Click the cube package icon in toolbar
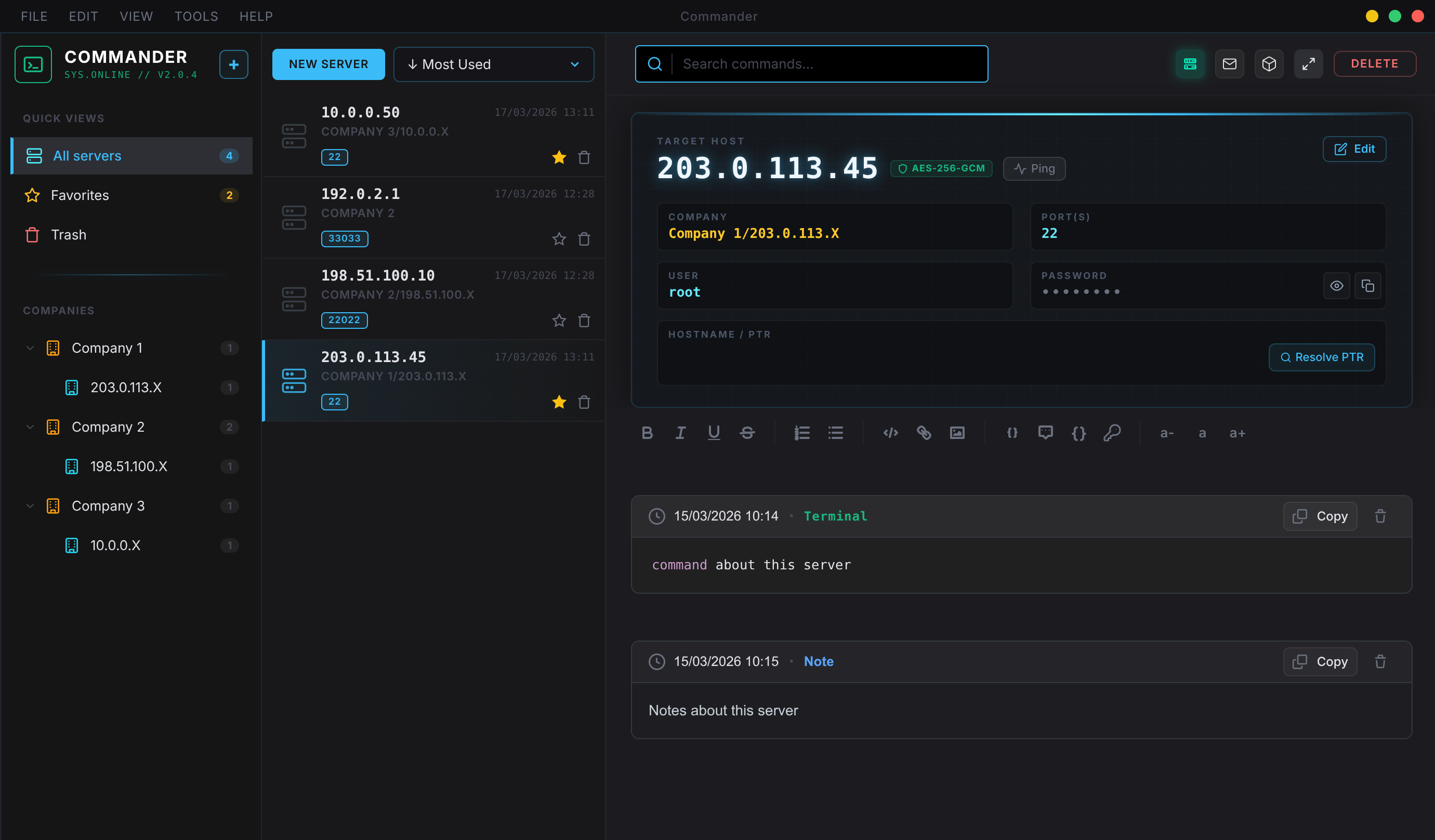The width and height of the screenshot is (1435, 840). [x=1269, y=64]
